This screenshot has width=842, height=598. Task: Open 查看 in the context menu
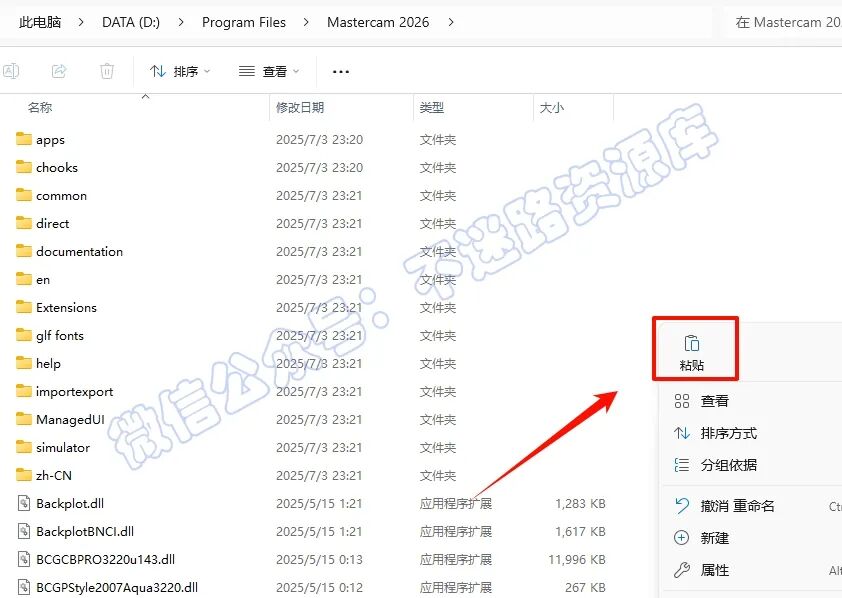click(715, 401)
